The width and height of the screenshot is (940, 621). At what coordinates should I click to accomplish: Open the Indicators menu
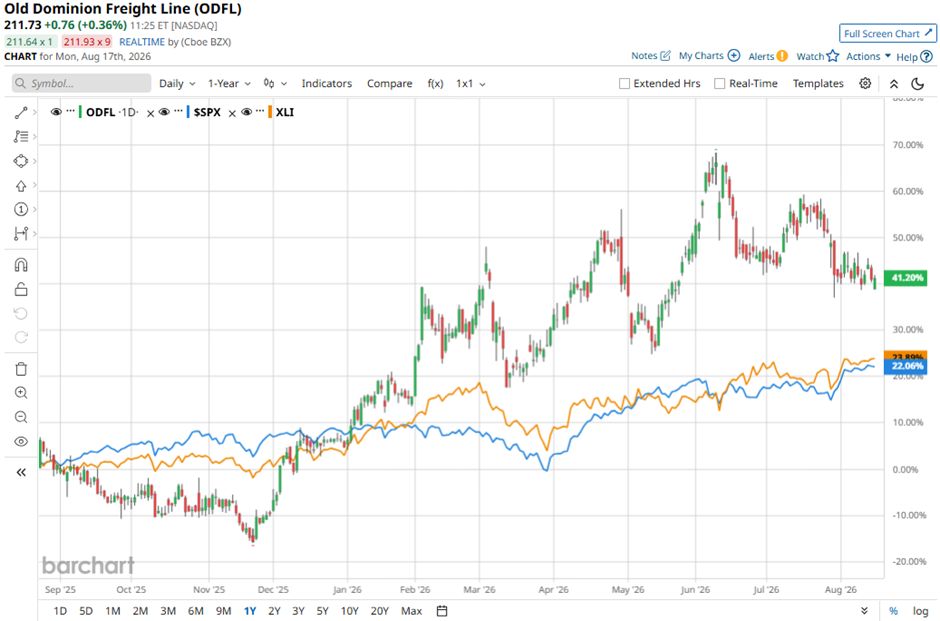327,83
